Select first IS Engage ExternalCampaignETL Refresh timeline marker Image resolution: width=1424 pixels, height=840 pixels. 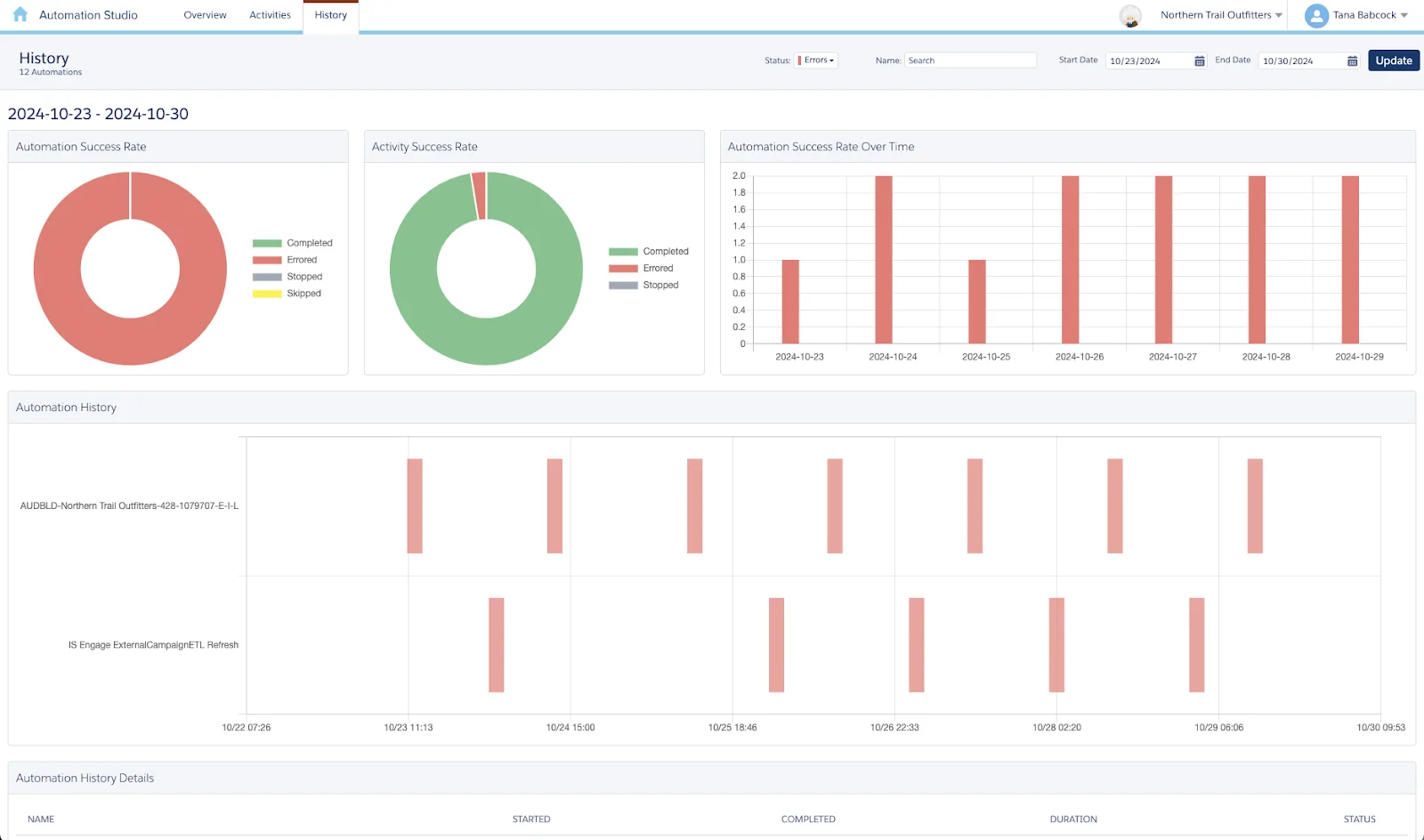tap(497, 645)
